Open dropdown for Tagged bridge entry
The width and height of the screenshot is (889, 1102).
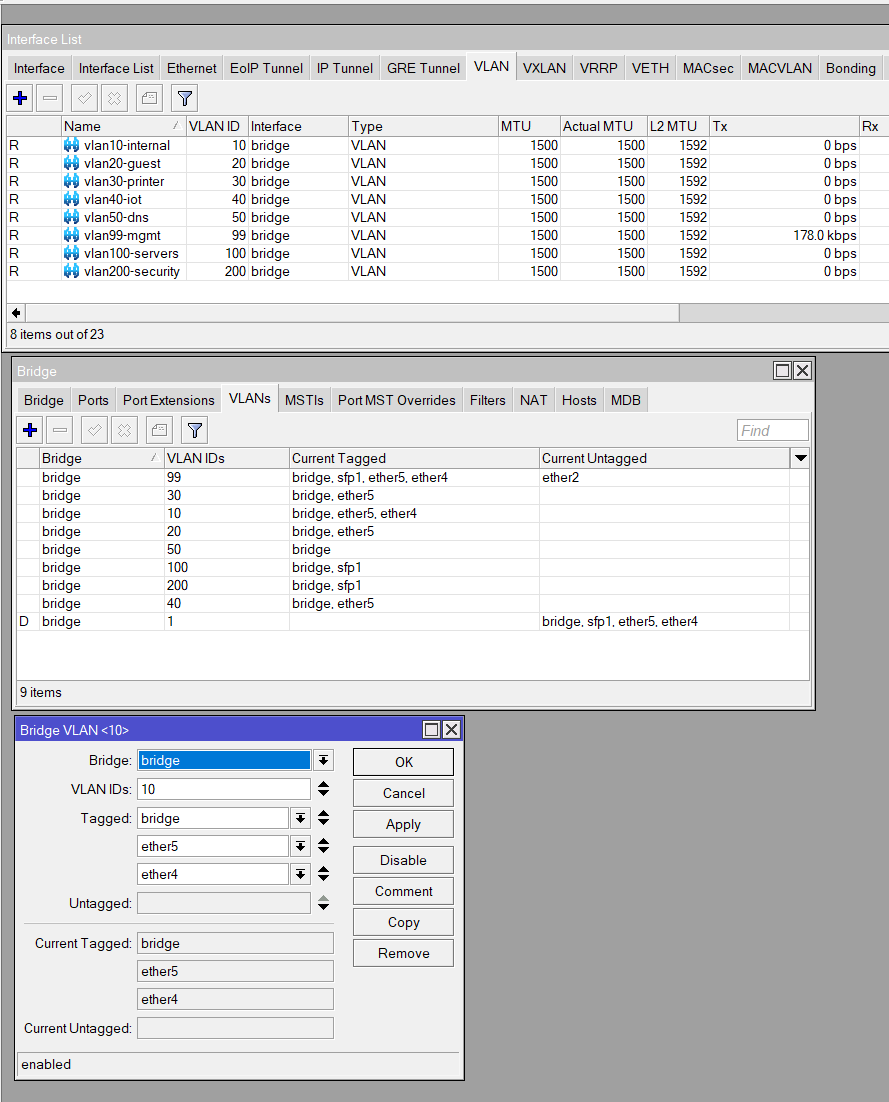click(x=300, y=818)
